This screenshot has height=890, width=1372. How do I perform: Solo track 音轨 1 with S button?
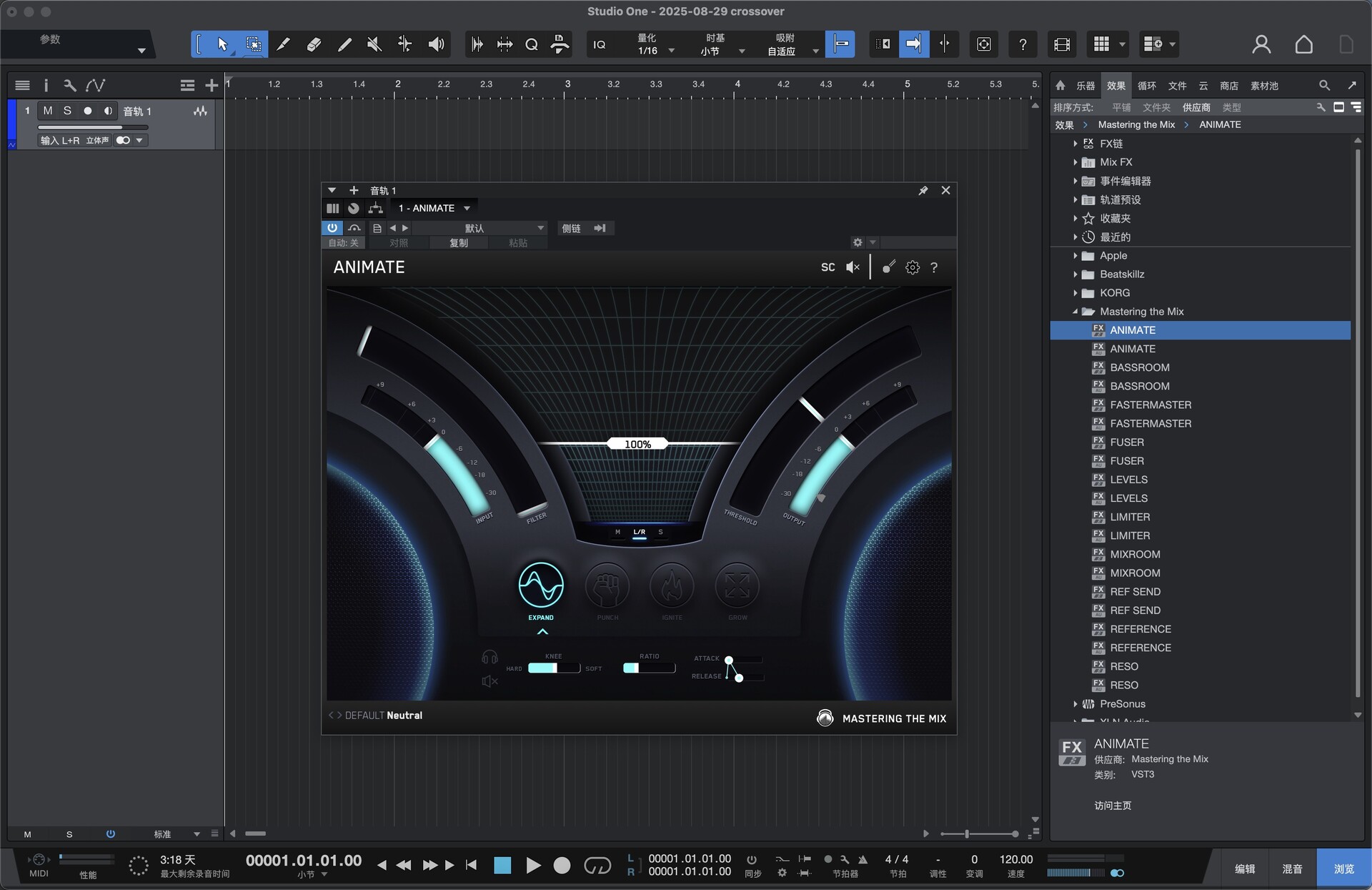[x=67, y=111]
